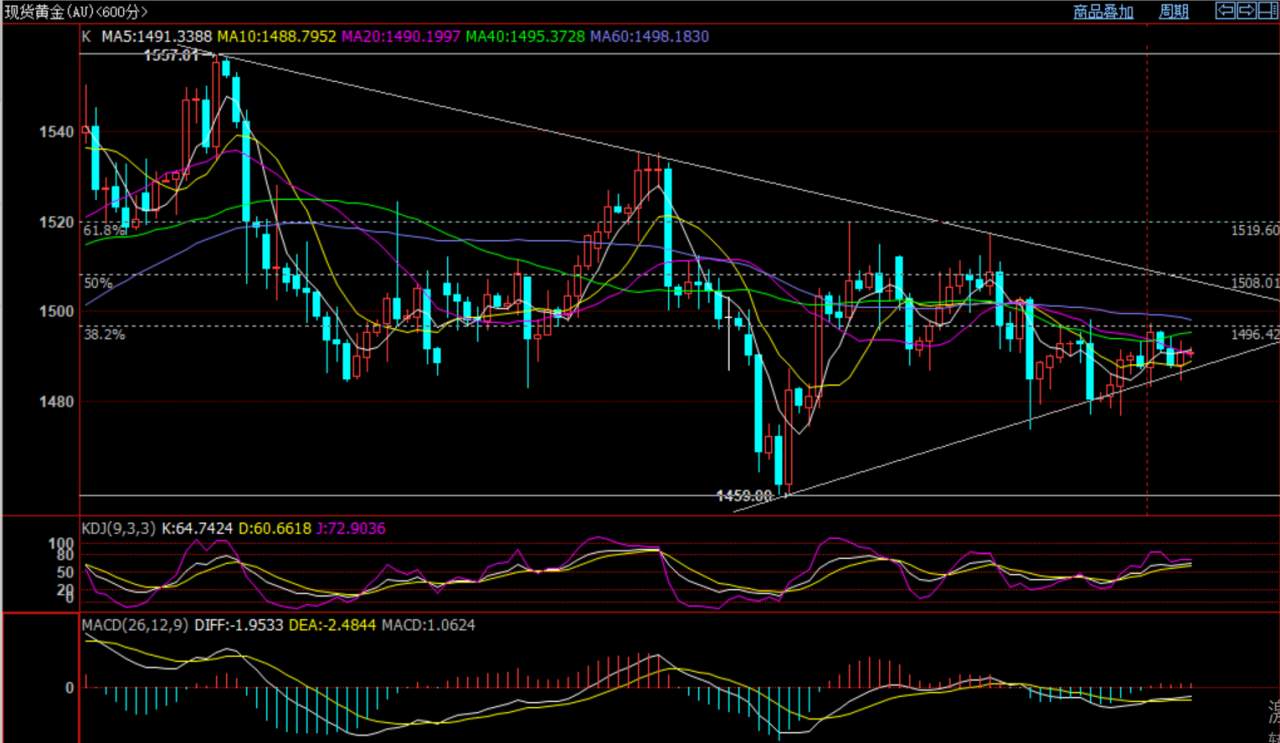Select the MA10:1488.7952 indicator label
Image resolution: width=1280 pixels, height=743 pixels.
click(279, 37)
